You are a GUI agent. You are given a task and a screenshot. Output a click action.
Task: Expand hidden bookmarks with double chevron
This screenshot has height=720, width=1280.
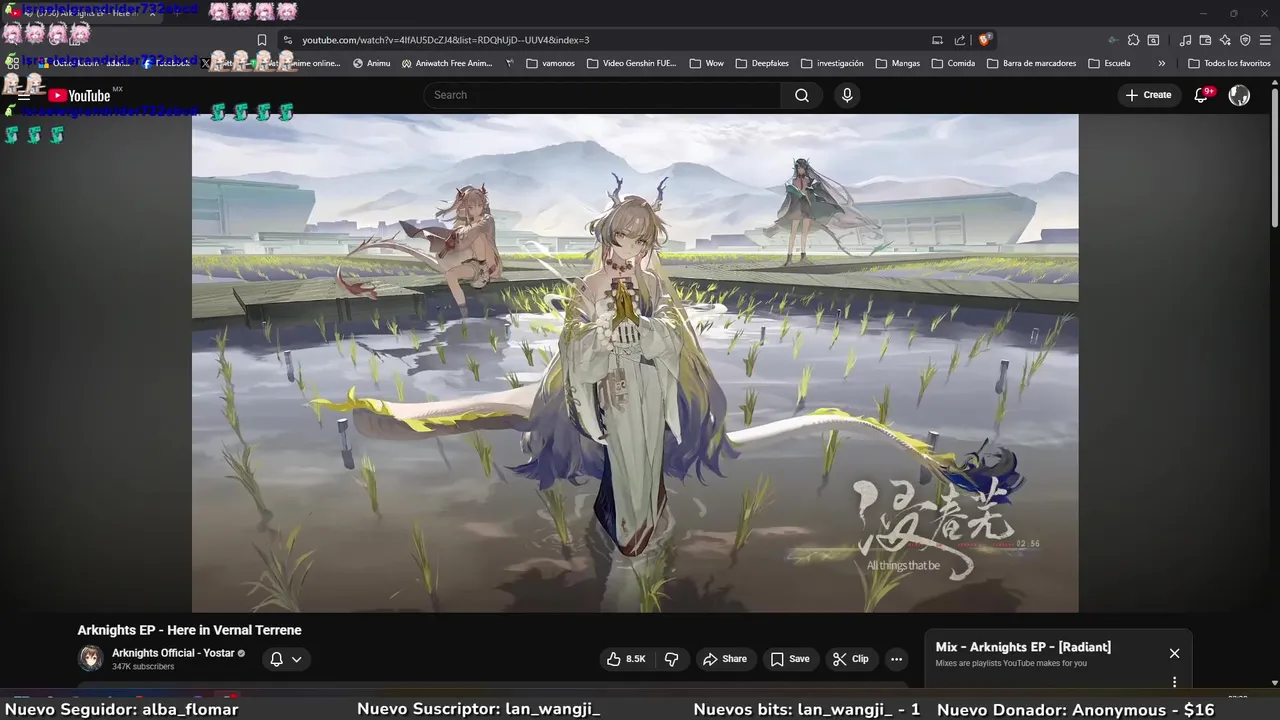(x=1161, y=63)
